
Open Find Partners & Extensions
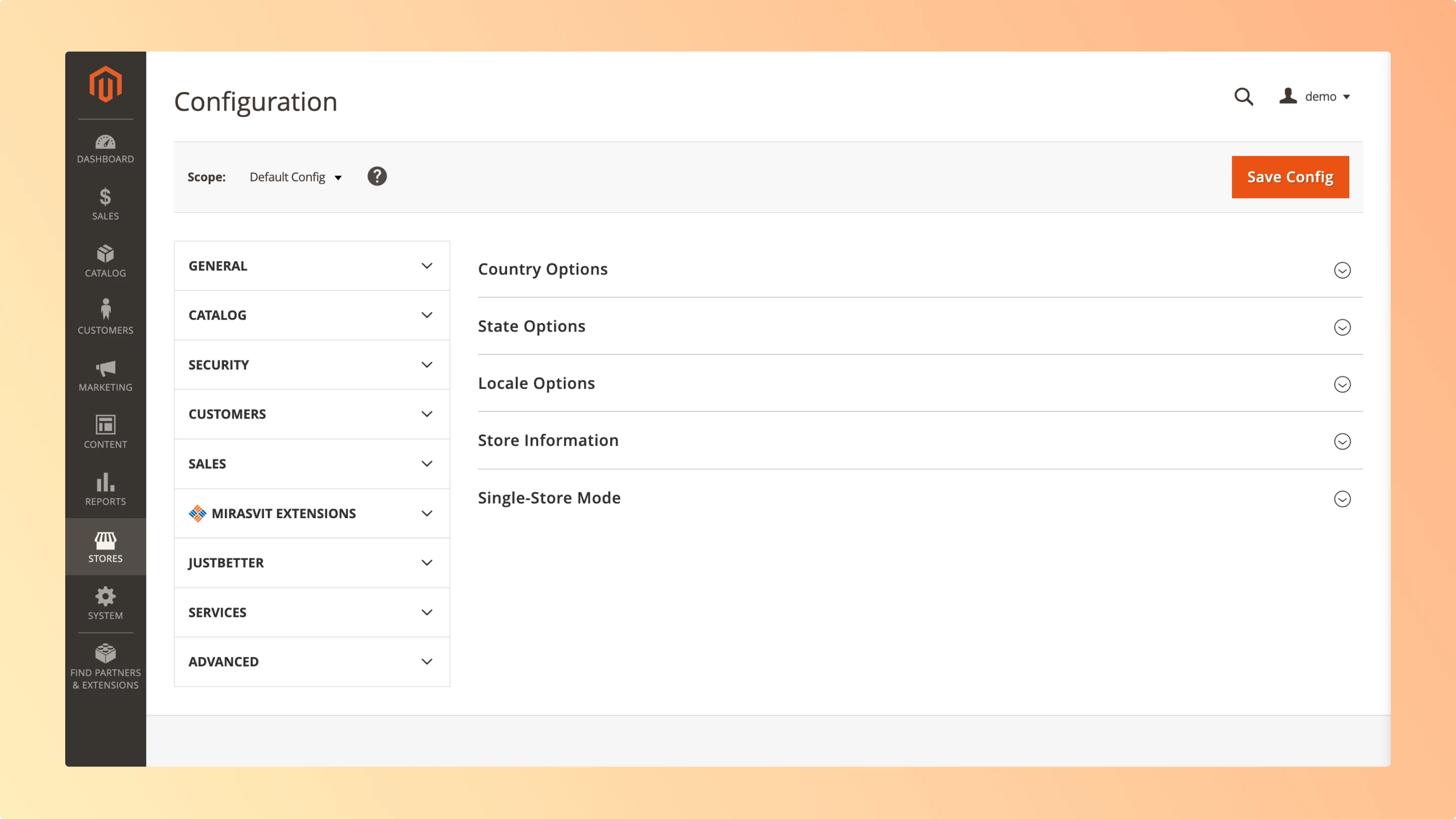105,667
